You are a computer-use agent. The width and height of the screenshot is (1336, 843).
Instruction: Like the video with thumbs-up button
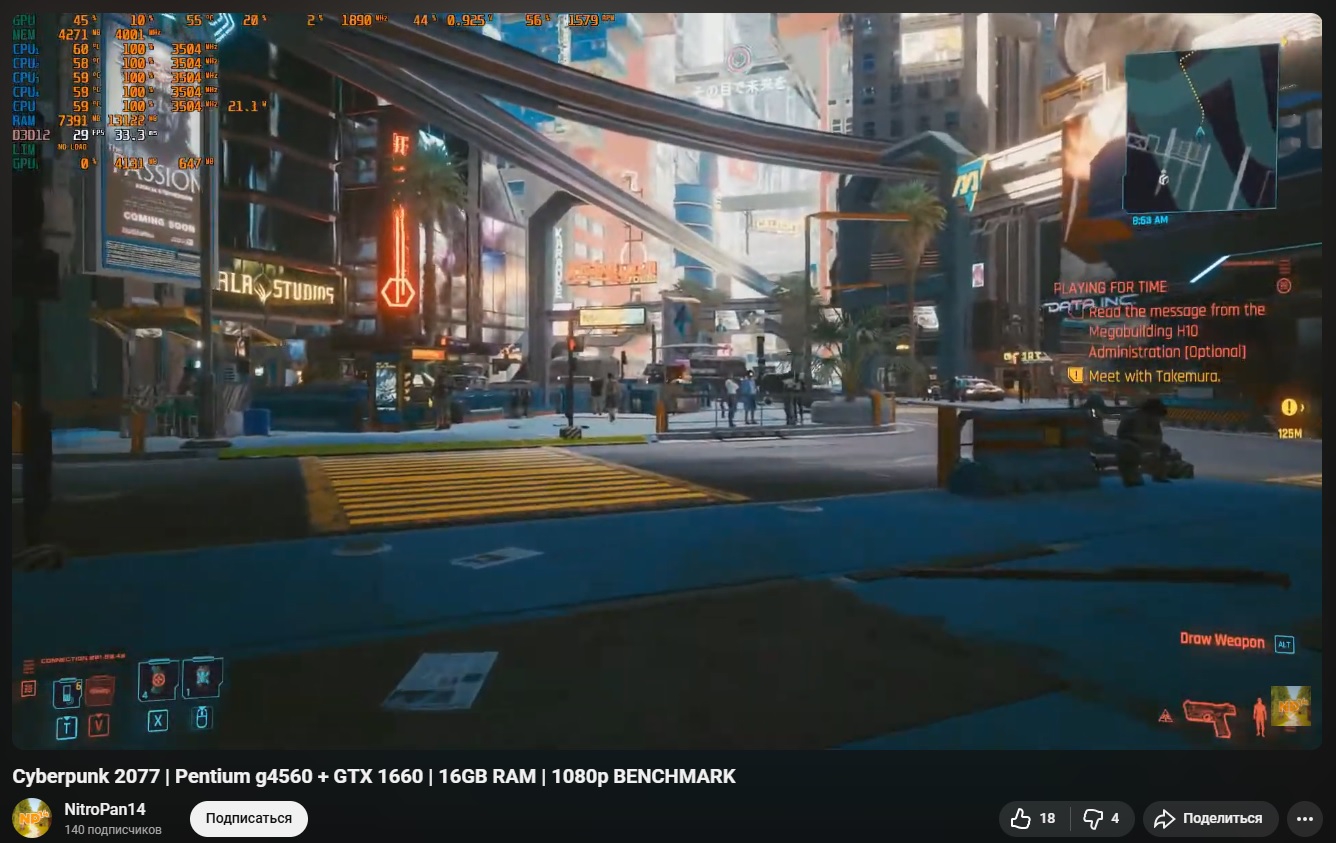click(1033, 819)
